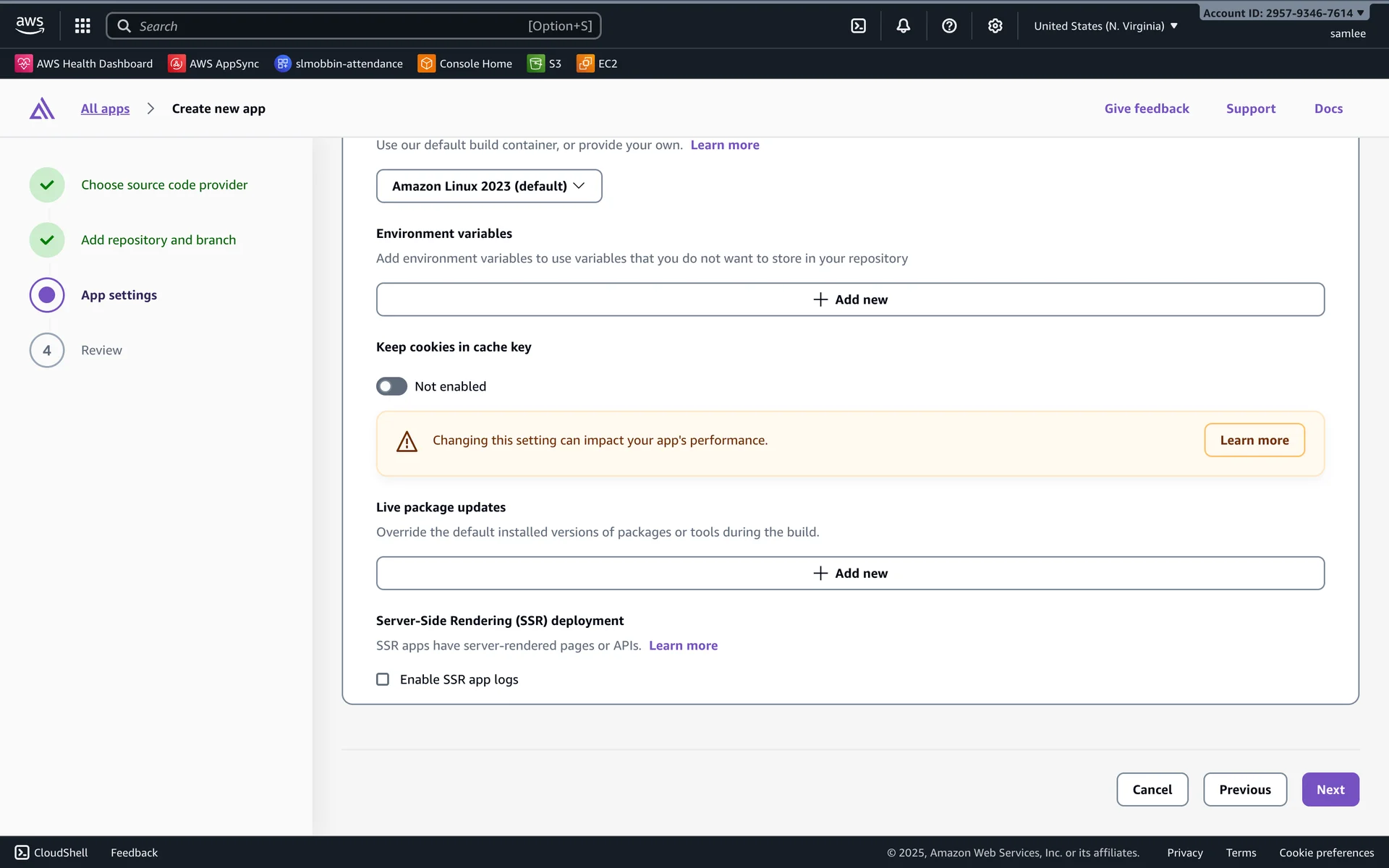Image resolution: width=1389 pixels, height=868 pixels.
Task: Open the EC2 bookmark shortcut
Action: [597, 64]
